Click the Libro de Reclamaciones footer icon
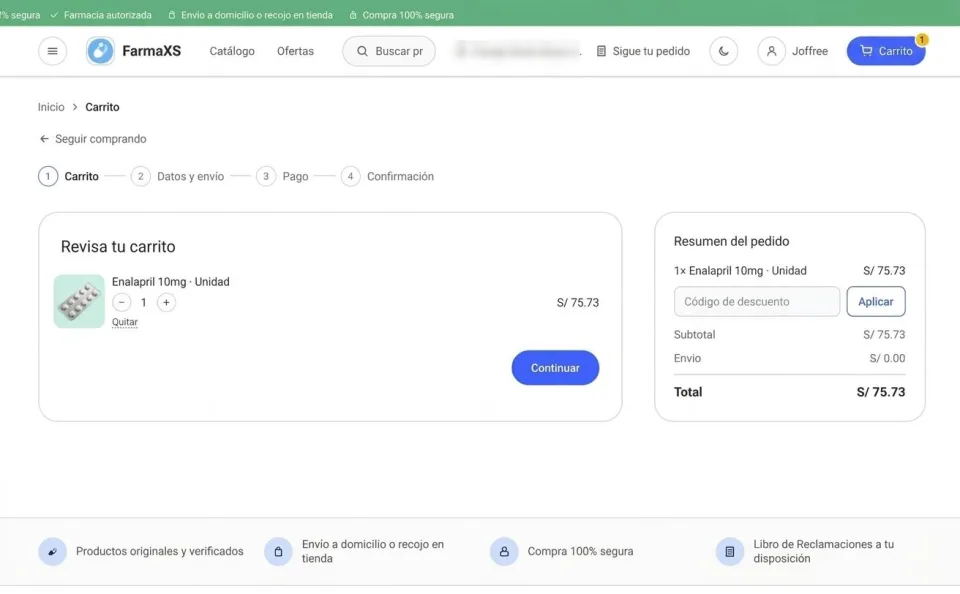960x594 pixels. click(x=730, y=552)
